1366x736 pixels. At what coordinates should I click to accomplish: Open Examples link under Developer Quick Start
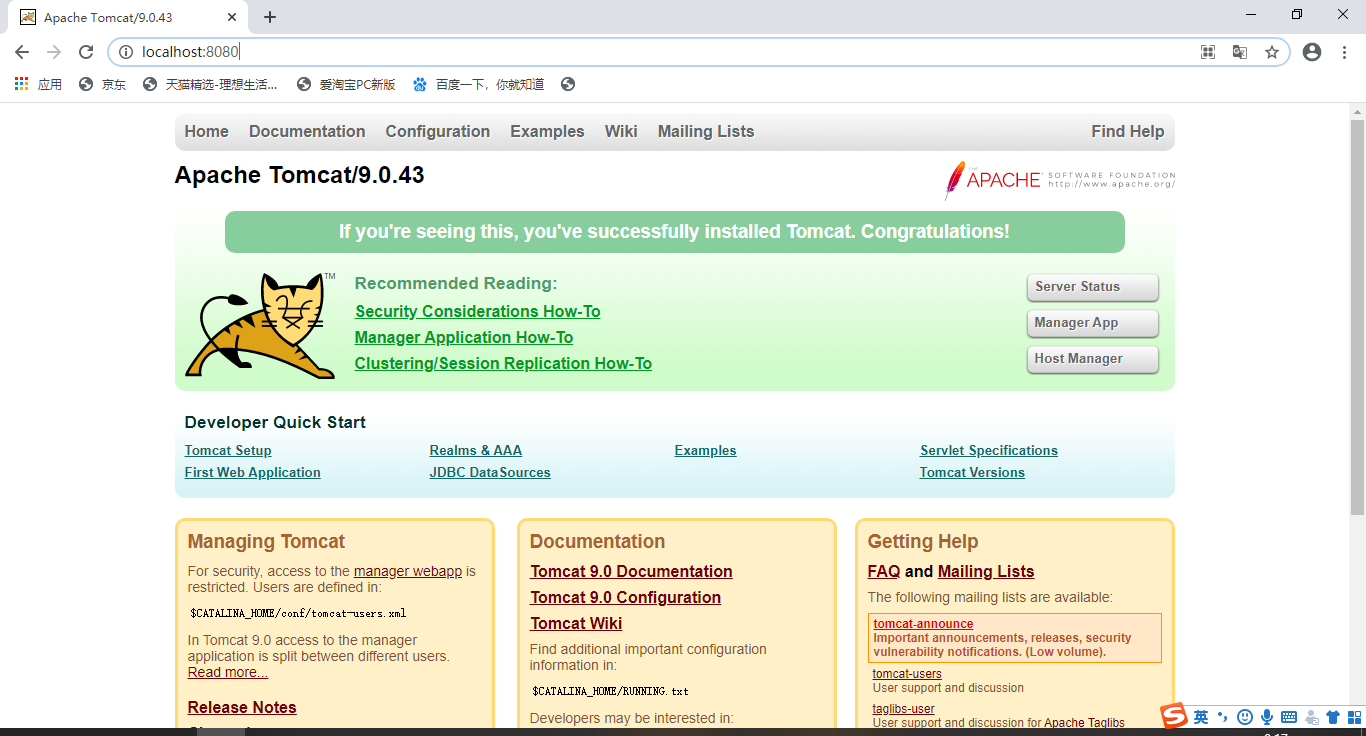(x=705, y=451)
